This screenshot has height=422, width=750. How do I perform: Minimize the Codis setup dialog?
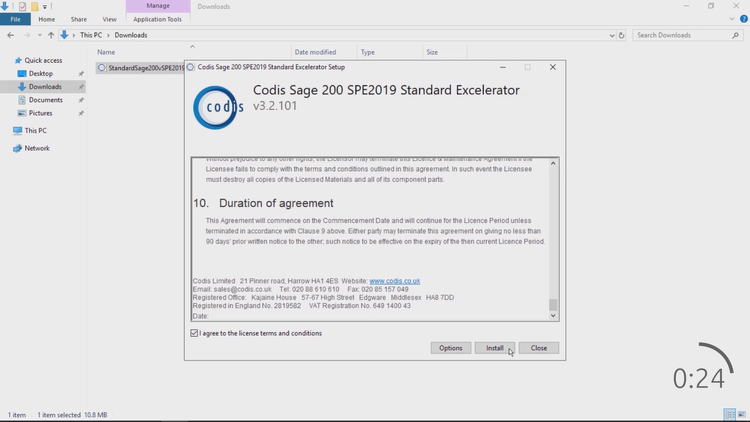(x=503, y=67)
